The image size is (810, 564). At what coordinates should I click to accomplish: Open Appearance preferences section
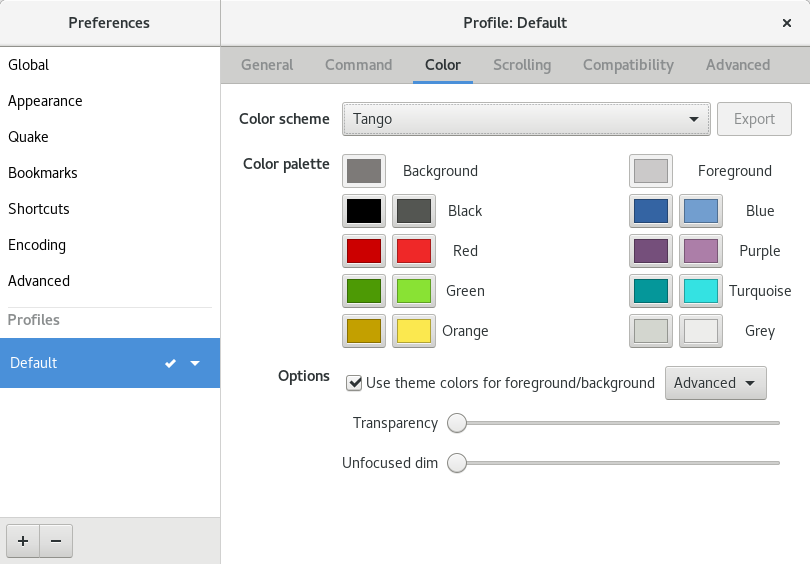point(45,101)
